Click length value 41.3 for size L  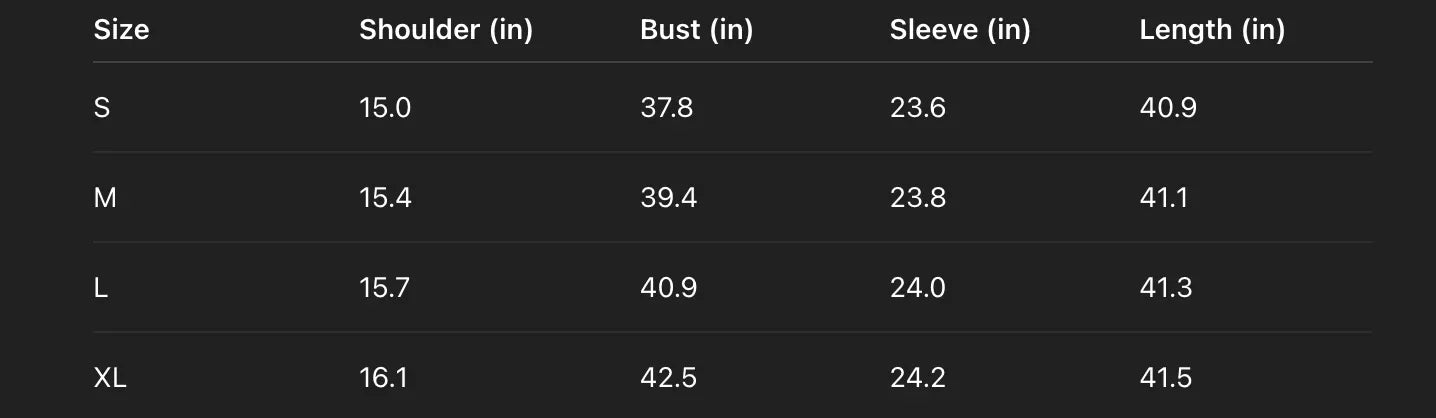tap(1165, 288)
